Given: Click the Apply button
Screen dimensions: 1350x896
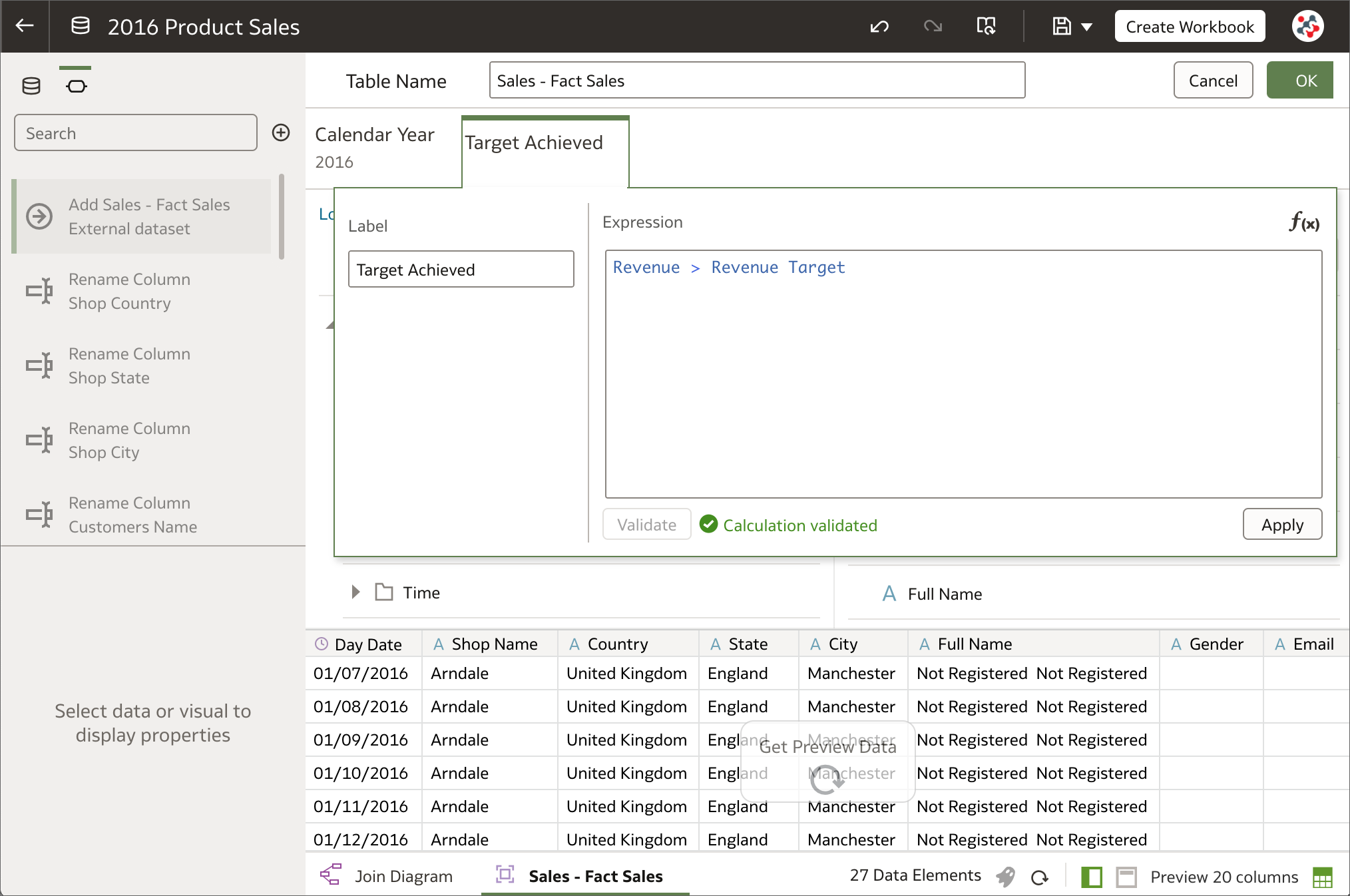Looking at the screenshot, I should click(x=1281, y=524).
